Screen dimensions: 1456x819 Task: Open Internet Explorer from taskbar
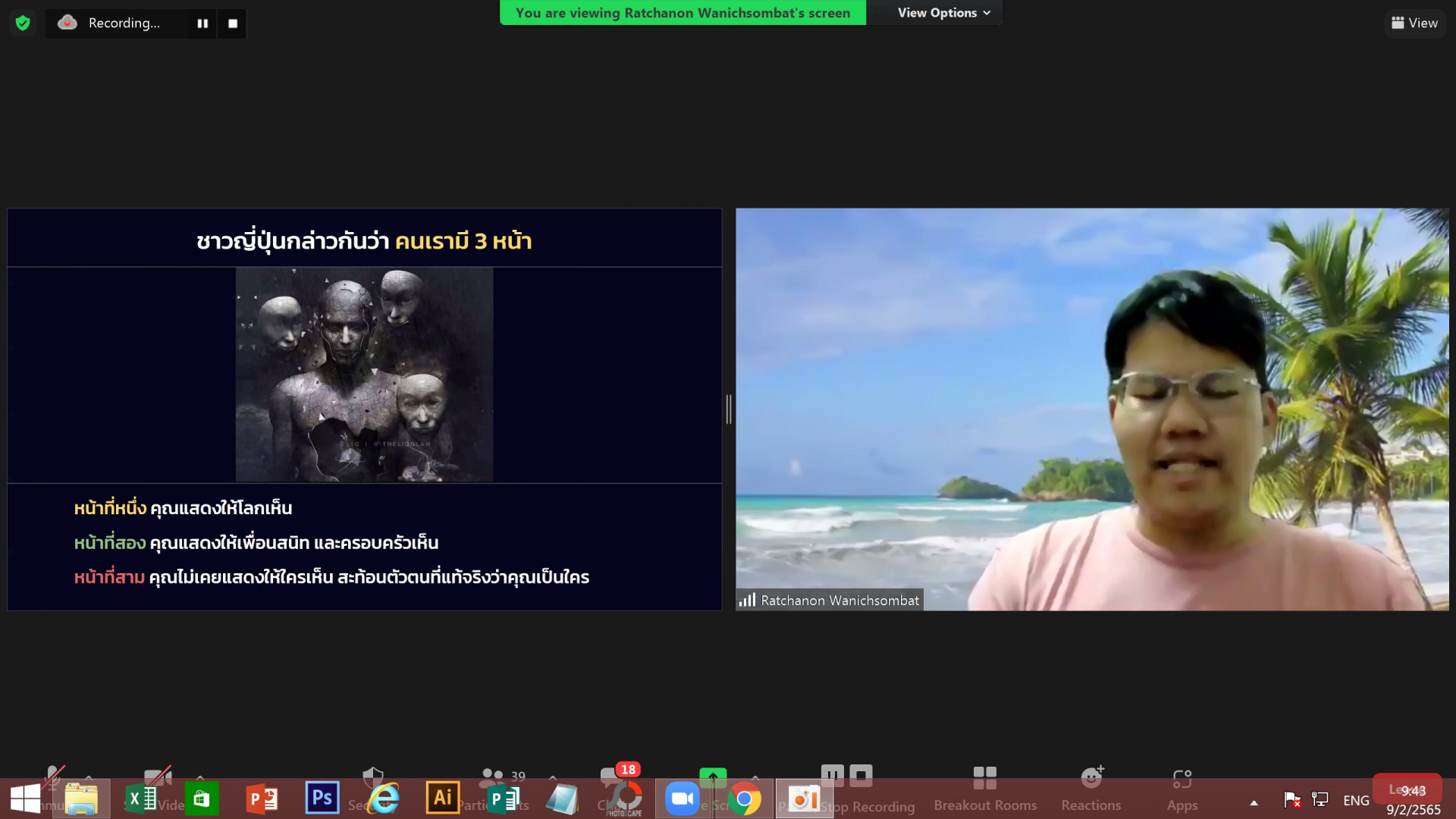tap(384, 799)
